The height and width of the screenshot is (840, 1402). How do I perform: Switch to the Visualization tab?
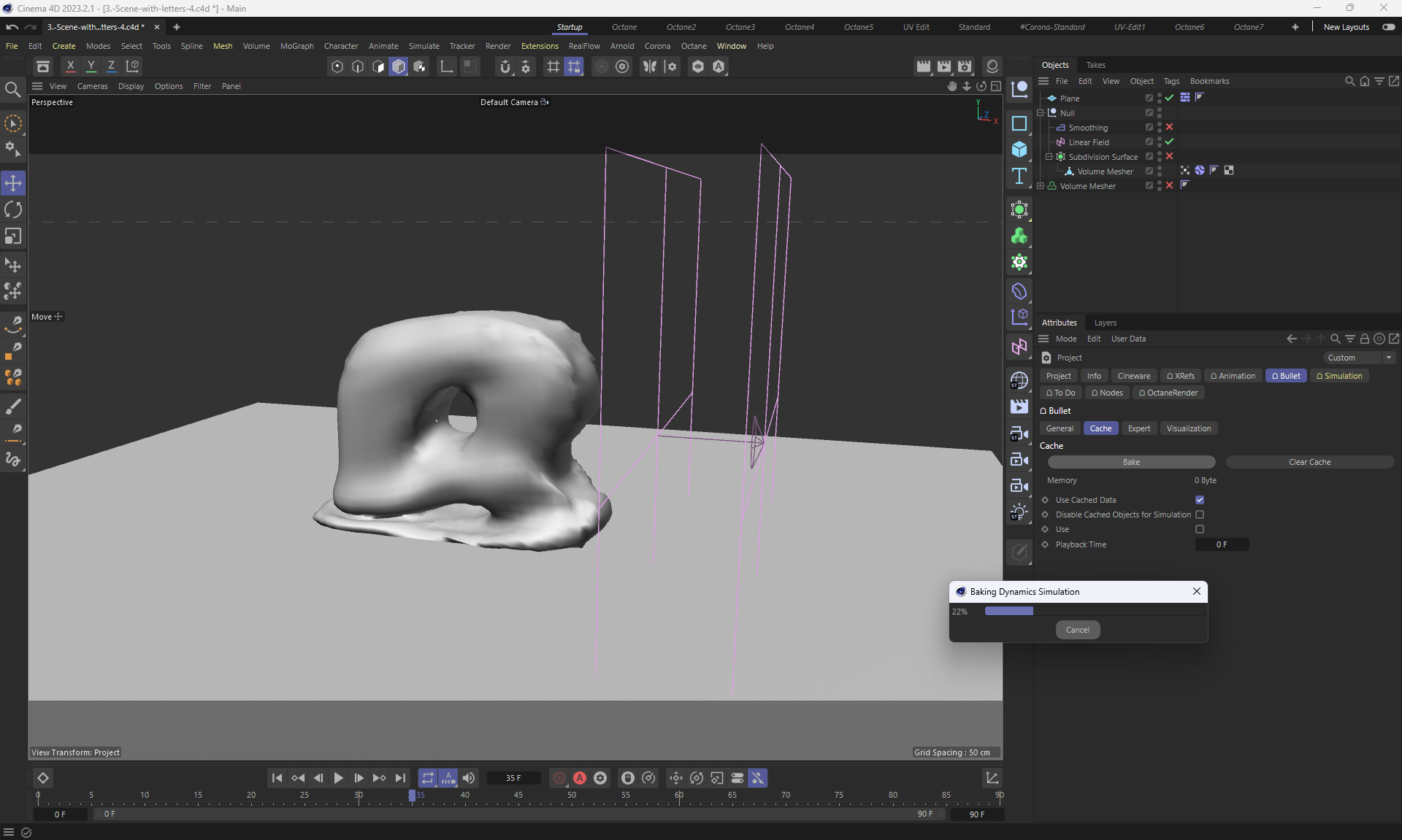pyautogui.click(x=1188, y=428)
